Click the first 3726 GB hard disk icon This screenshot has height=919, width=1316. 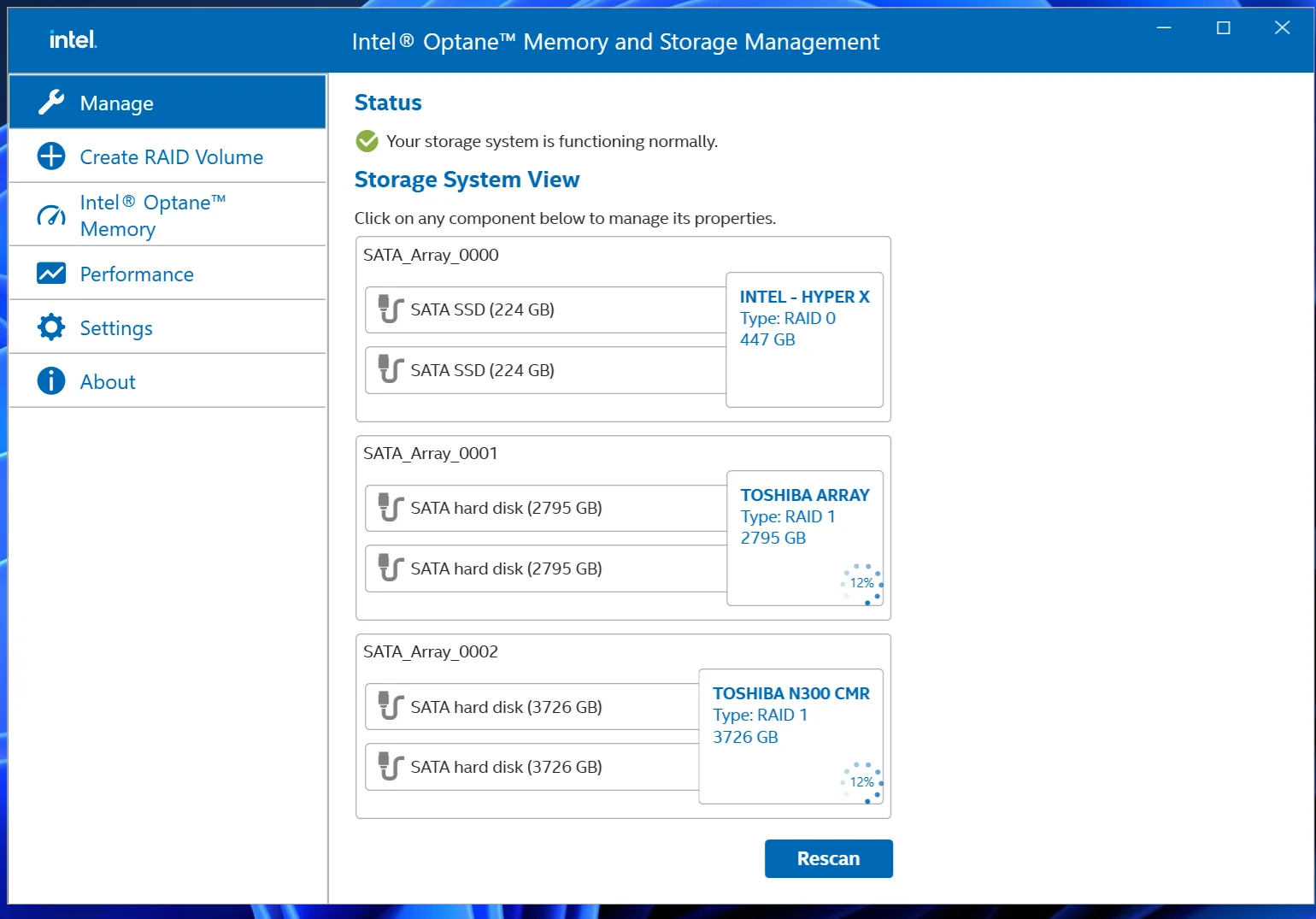(x=391, y=706)
